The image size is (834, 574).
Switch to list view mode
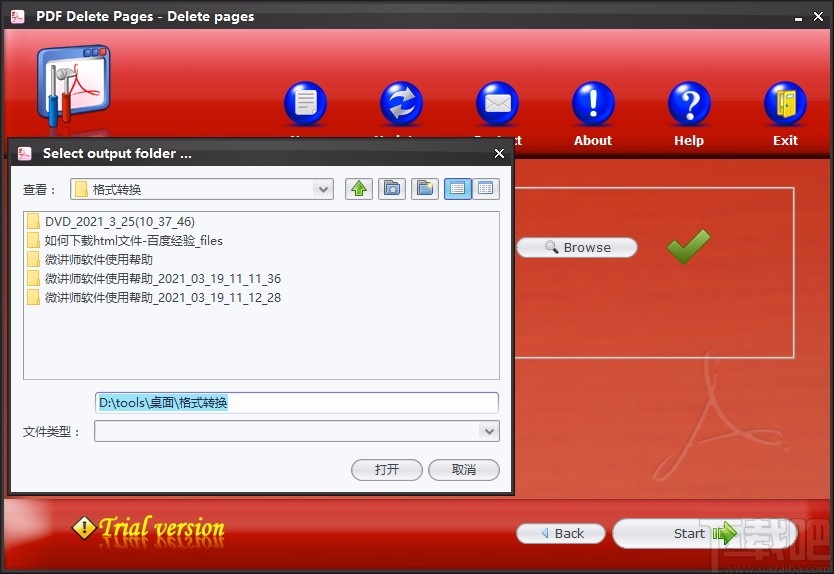457,189
